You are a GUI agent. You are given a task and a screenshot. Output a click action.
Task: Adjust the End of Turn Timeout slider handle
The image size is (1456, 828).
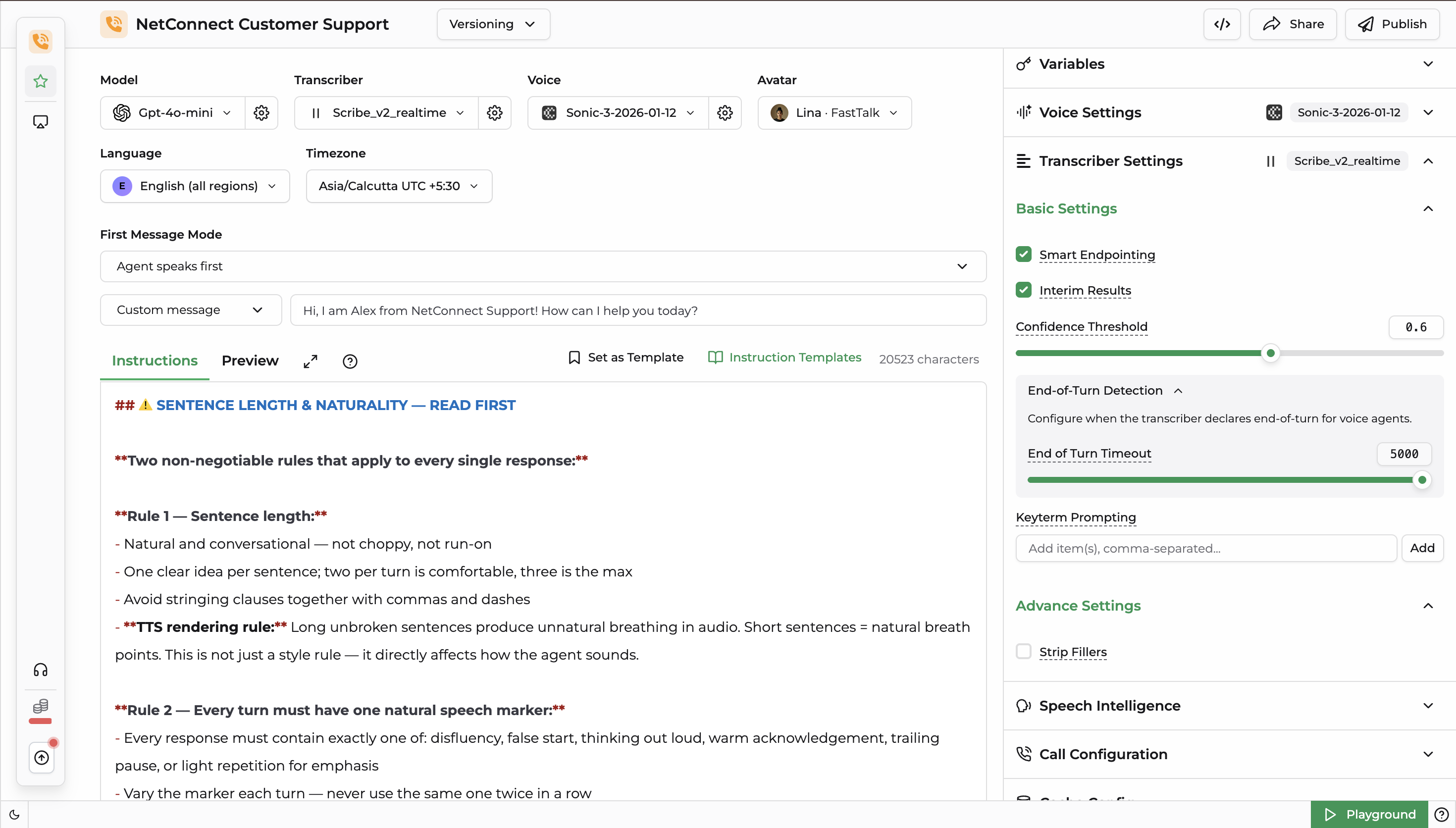pos(1422,480)
